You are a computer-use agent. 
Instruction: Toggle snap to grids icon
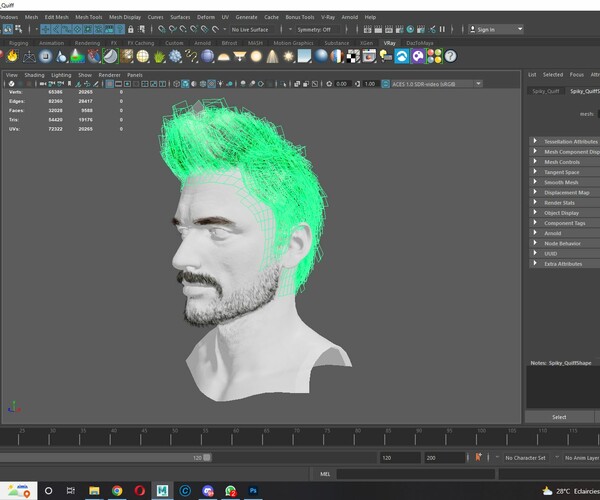click(x=162, y=29)
